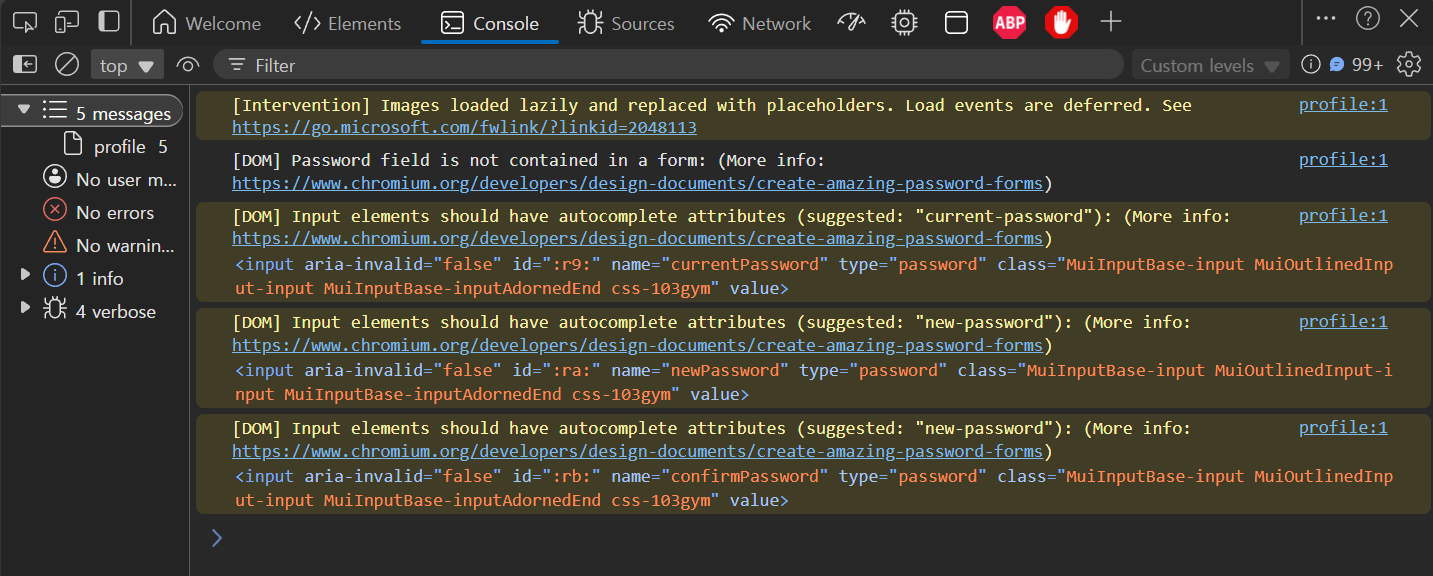Toggle the console sidebar panel
Screen dimensions: 1433x576
click(25, 65)
